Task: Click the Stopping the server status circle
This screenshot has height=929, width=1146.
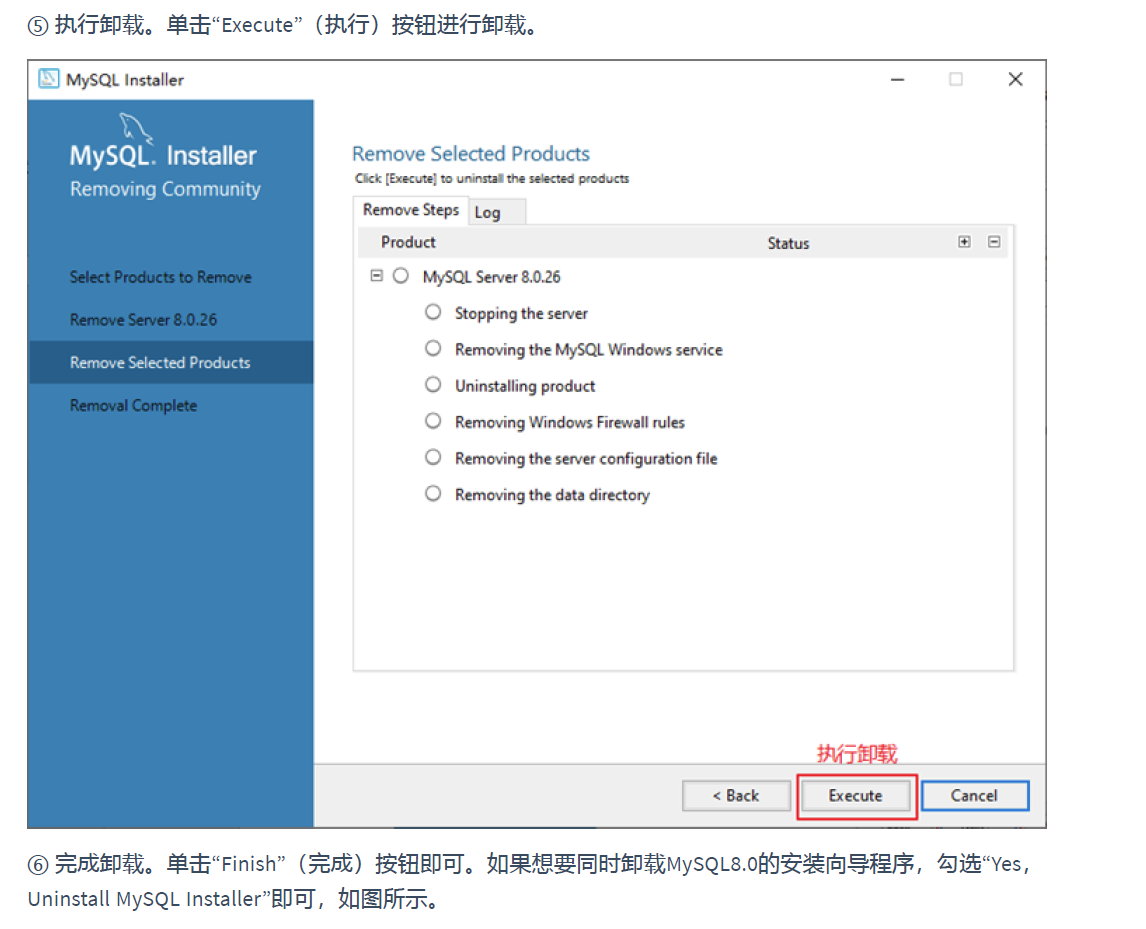Action: [433, 312]
